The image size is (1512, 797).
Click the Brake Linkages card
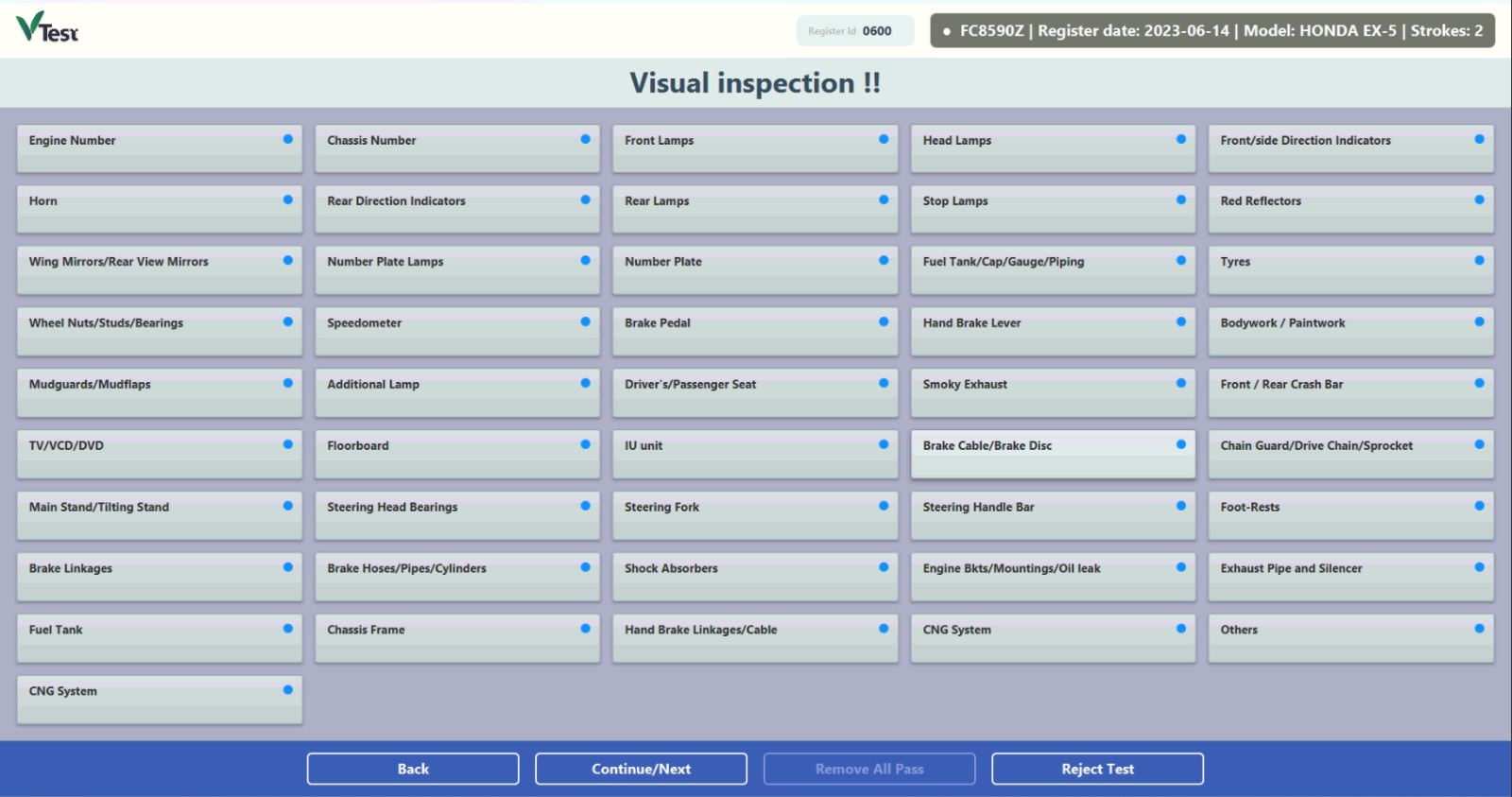(160, 578)
